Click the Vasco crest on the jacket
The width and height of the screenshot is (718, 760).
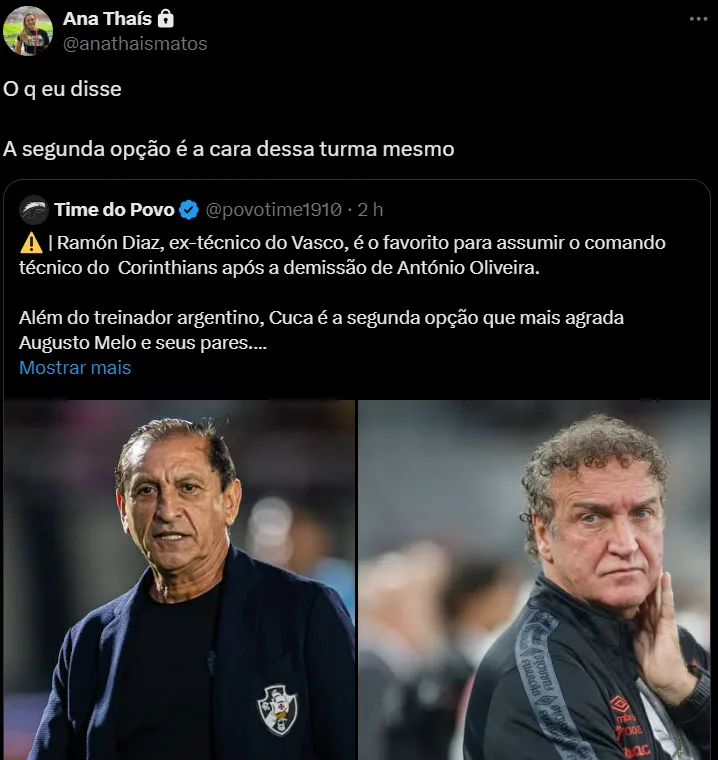click(277, 709)
